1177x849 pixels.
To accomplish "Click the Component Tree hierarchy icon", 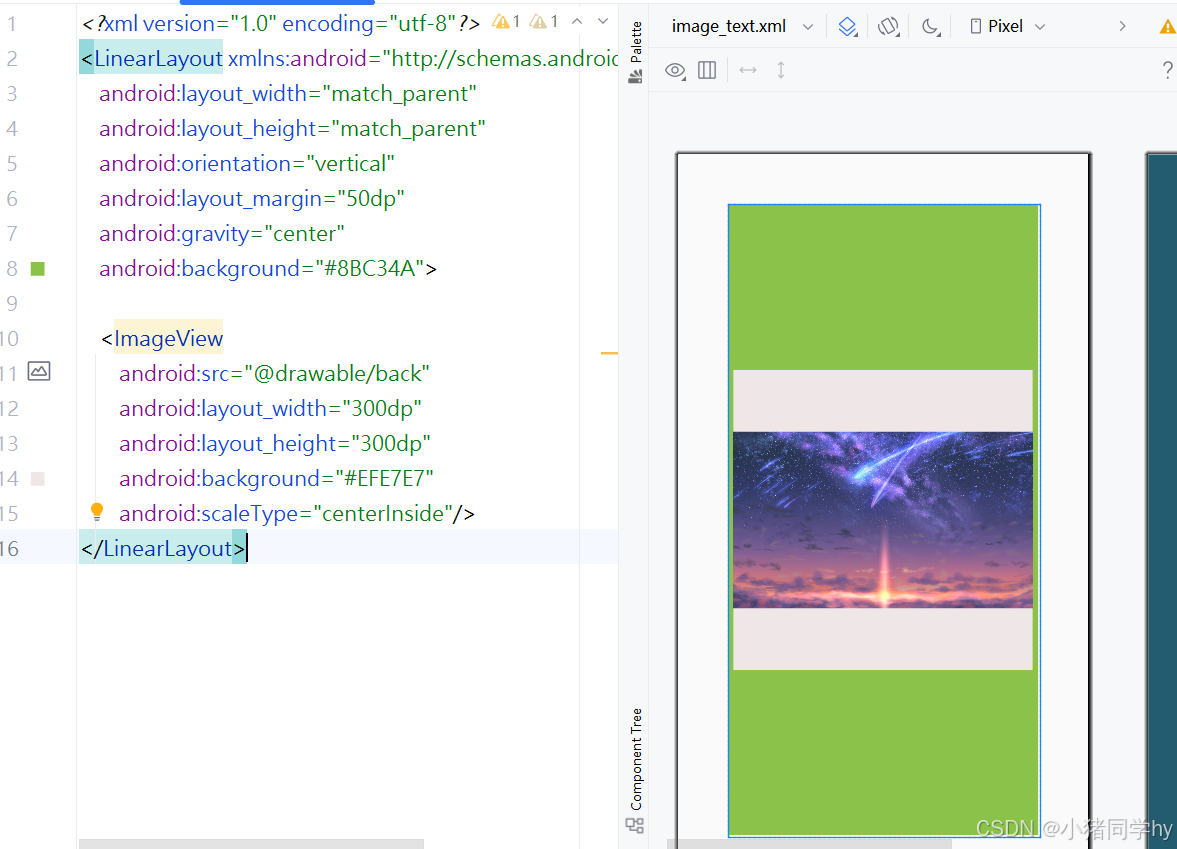I will click(635, 825).
